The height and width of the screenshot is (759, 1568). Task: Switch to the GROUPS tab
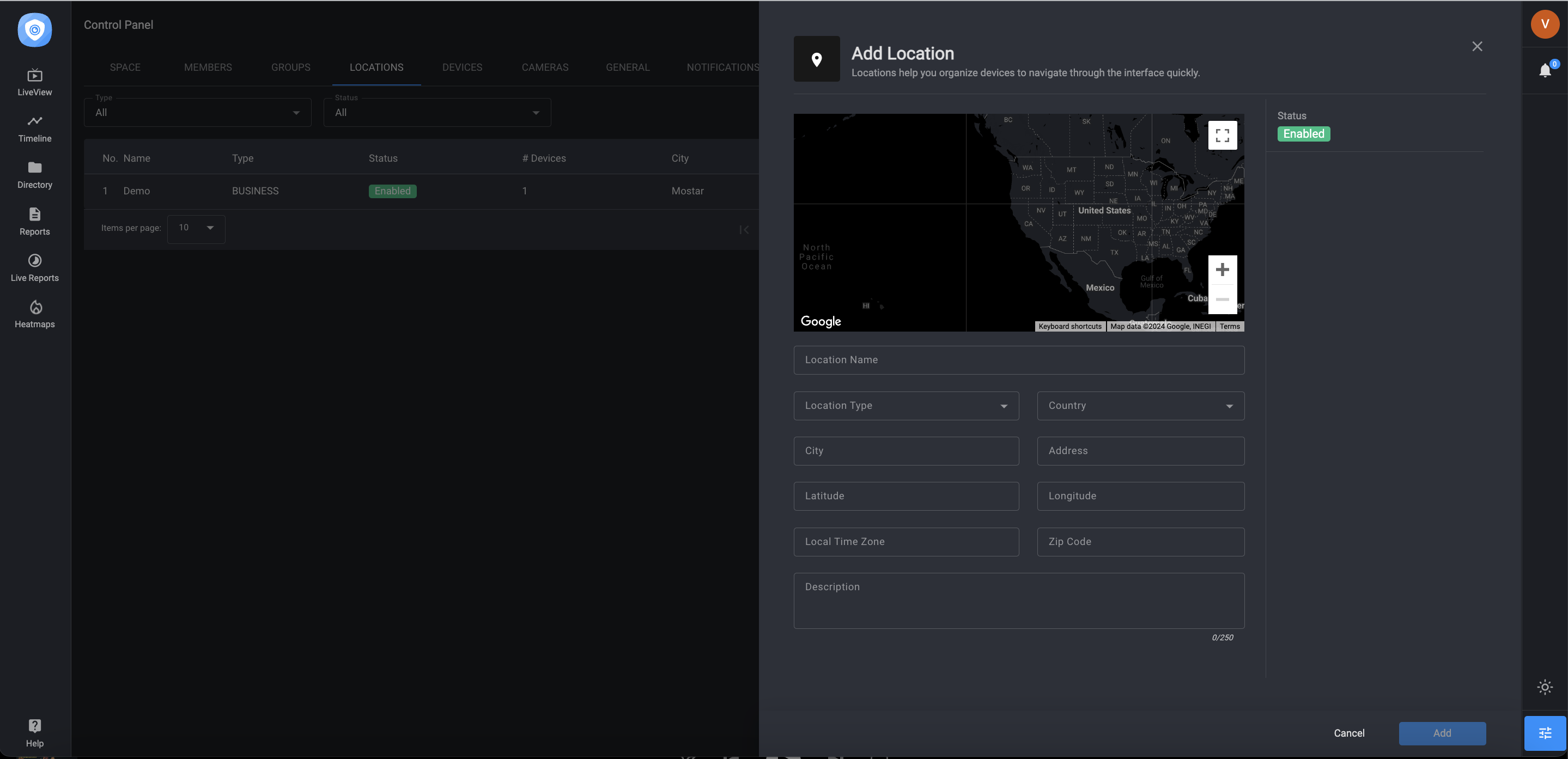[x=290, y=68]
